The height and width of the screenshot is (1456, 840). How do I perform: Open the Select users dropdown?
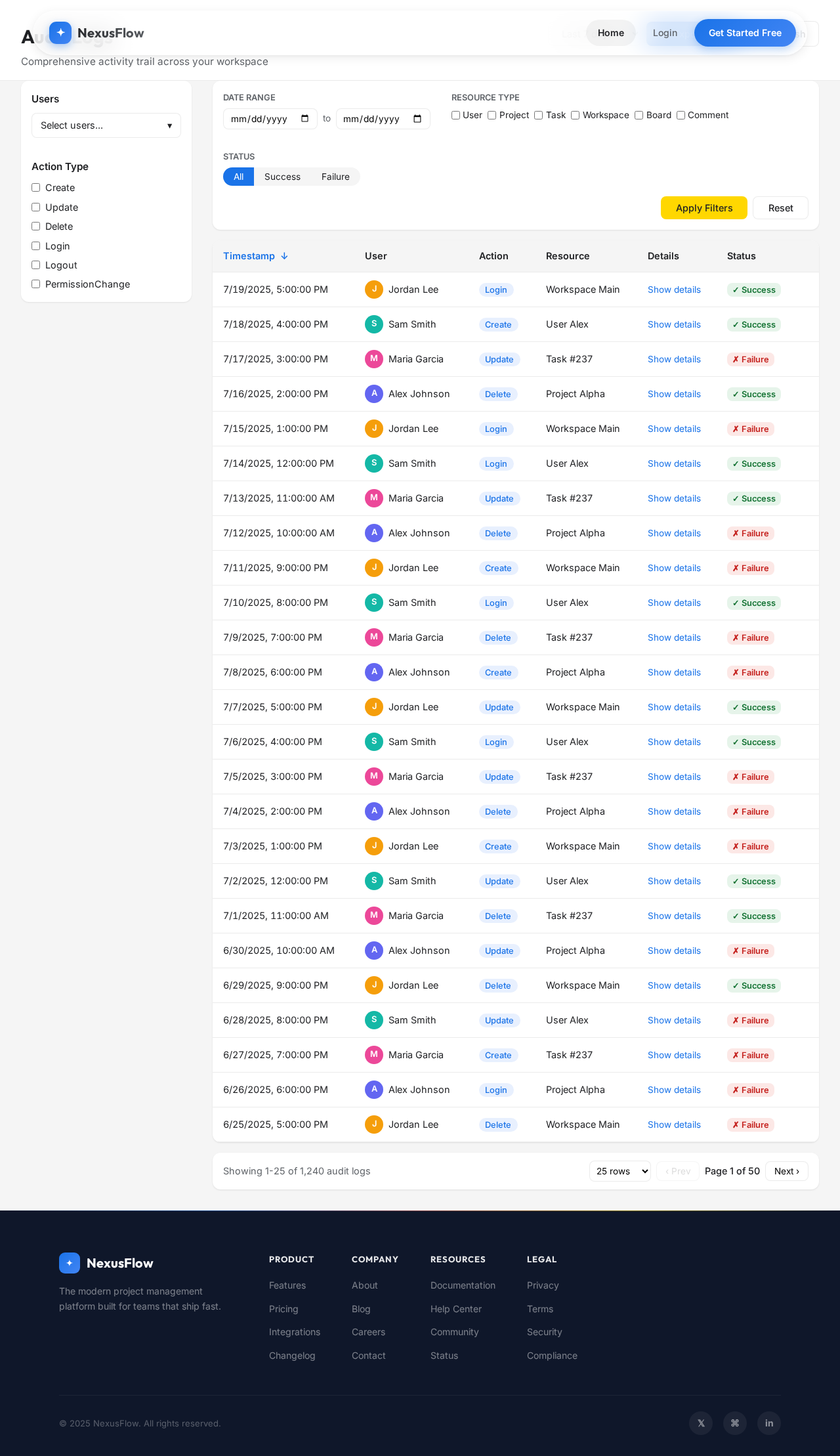click(x=106, y=125)
